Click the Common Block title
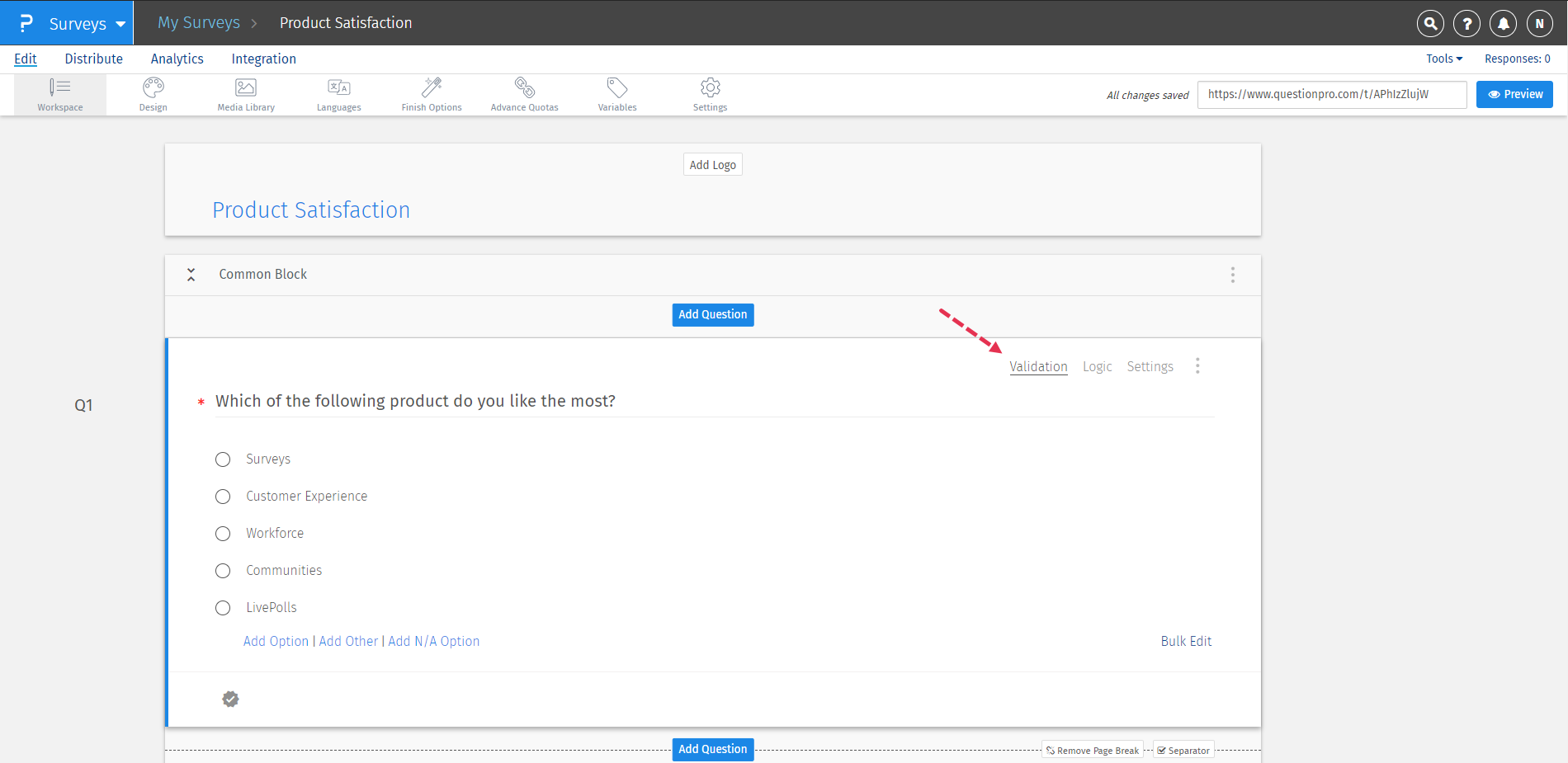Screen dimensions: 1568x763 click(263, 274)
